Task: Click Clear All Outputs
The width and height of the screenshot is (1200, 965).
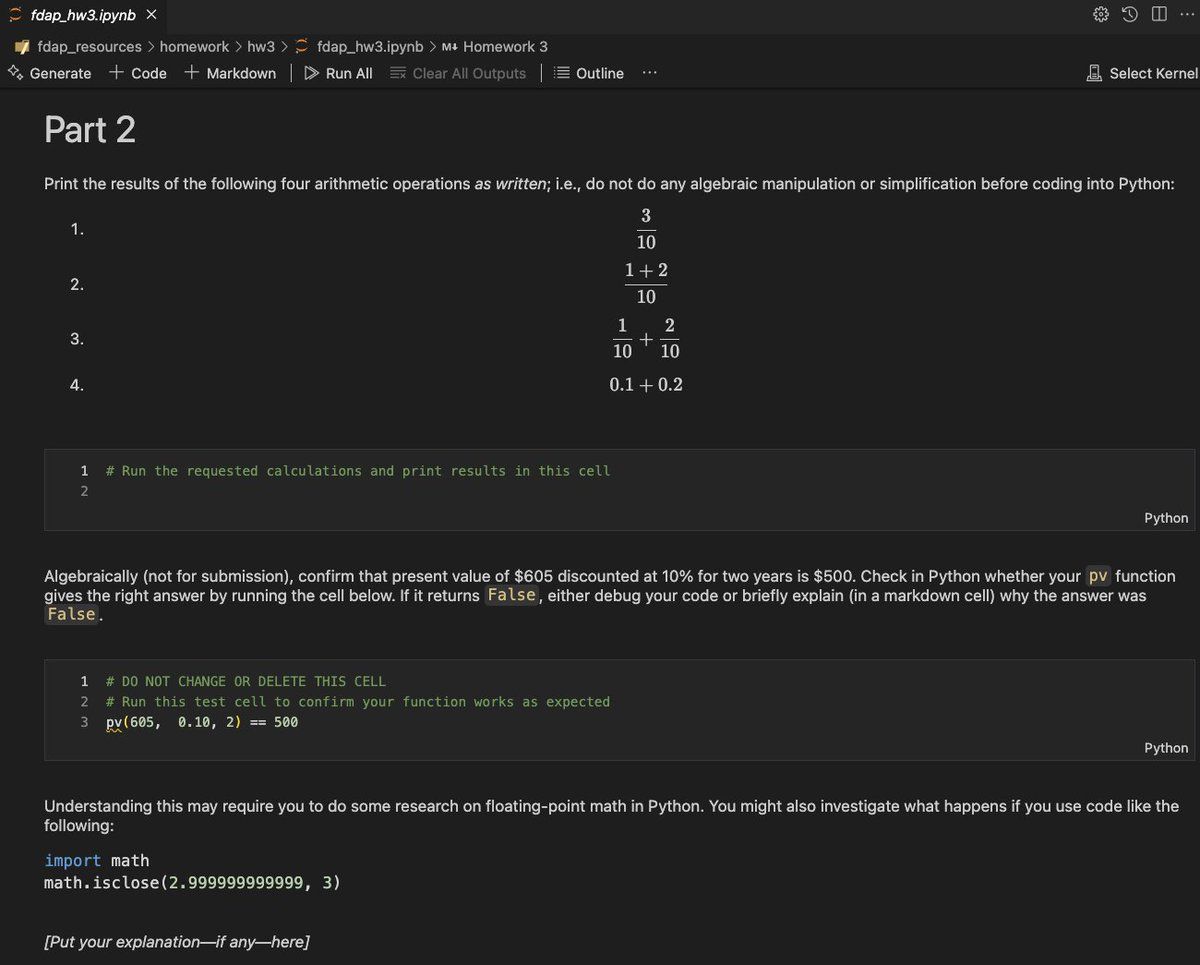Action: pyautogui.click(x=458, y=73)
